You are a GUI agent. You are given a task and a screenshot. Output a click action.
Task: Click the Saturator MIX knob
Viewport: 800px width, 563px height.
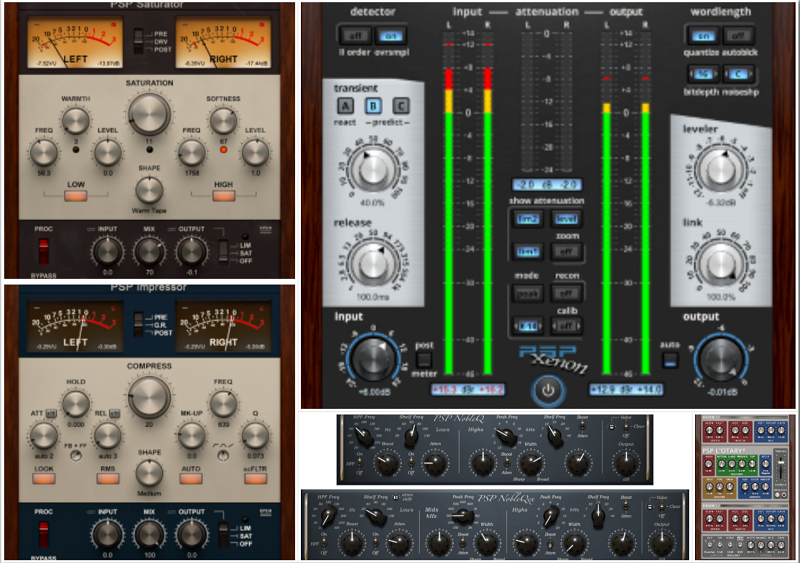pos(149,252)
